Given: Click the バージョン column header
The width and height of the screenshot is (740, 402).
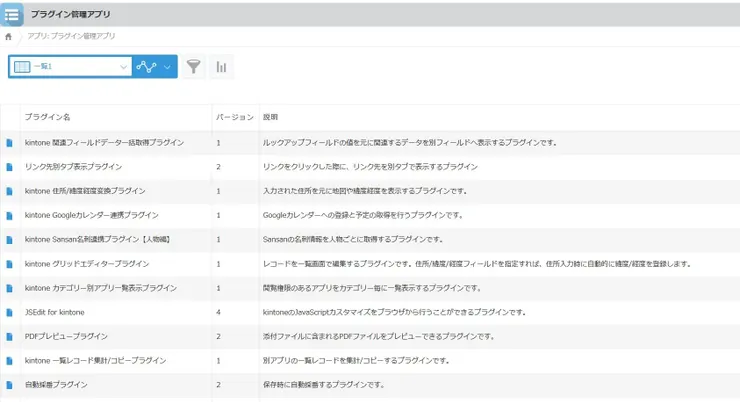Looking at the screenshot, I should [x=235, y=117].
